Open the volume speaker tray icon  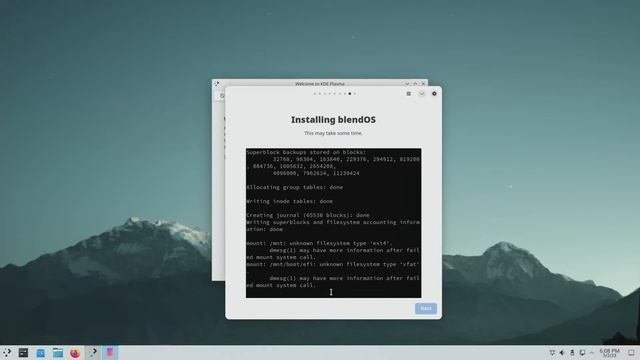pos(562,353)
